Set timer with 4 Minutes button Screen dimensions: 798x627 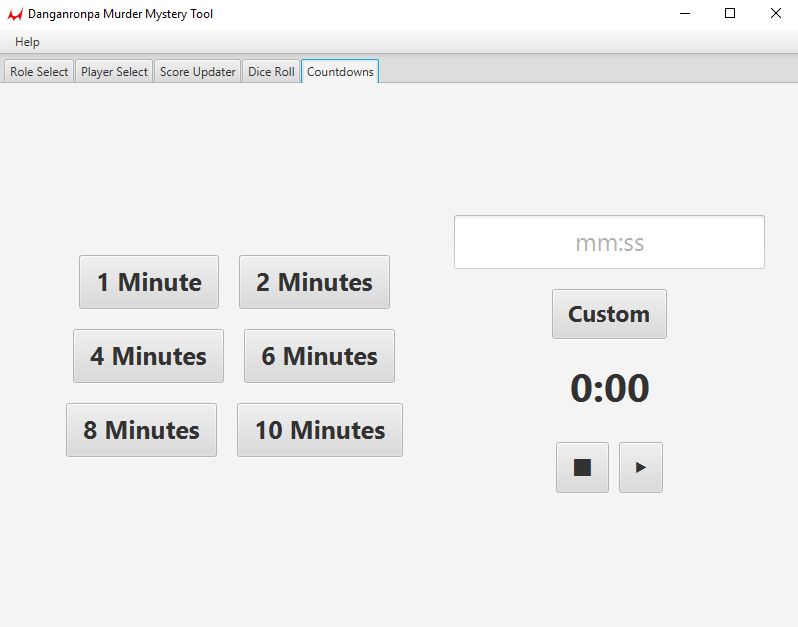pyautogui.click(x=149, y=356)
